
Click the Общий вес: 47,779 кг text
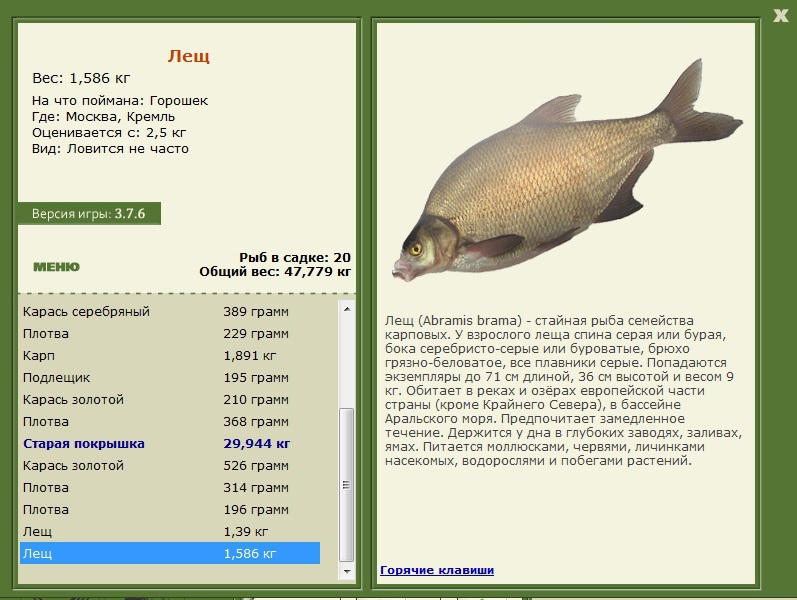275,272
